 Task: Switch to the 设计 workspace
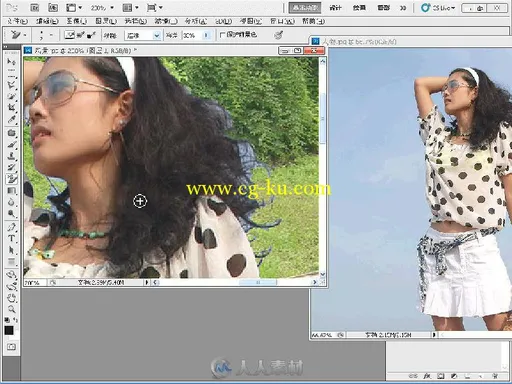coord(335,8)
